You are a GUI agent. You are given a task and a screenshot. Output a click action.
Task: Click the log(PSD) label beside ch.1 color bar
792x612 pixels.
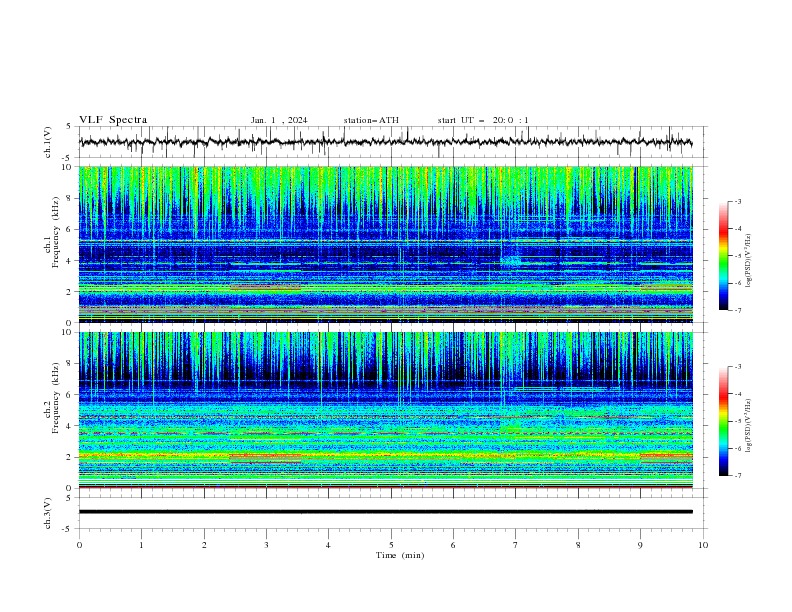(749, 261)
